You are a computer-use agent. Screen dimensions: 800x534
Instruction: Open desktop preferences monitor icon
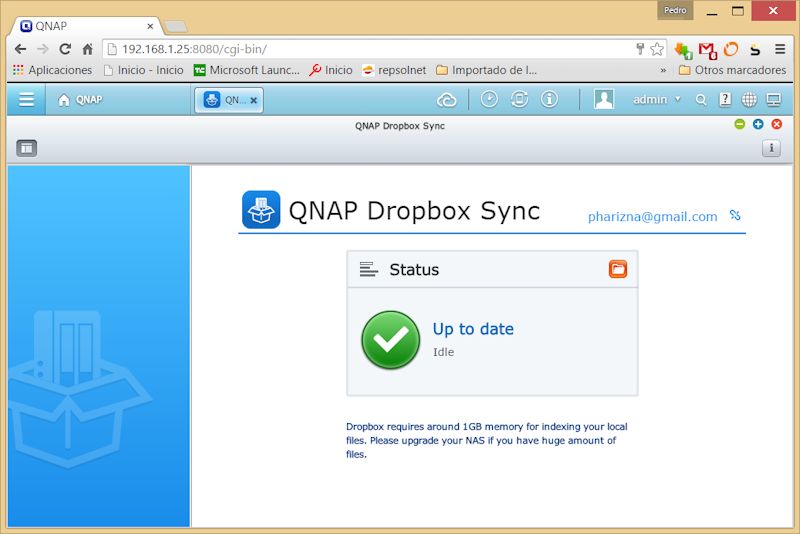pos(773,100)
